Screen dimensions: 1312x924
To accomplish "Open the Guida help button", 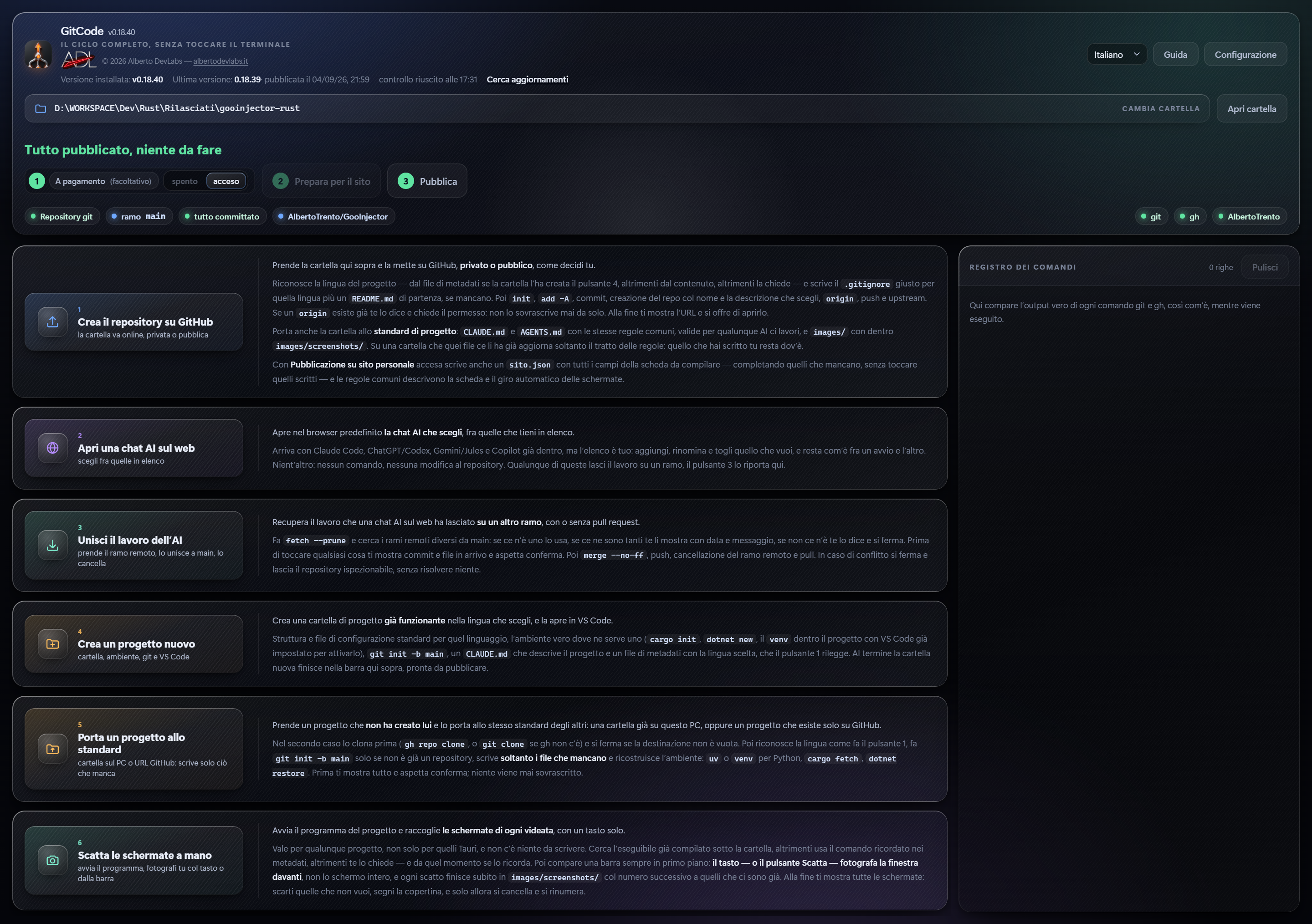I will click(1175, 54).
